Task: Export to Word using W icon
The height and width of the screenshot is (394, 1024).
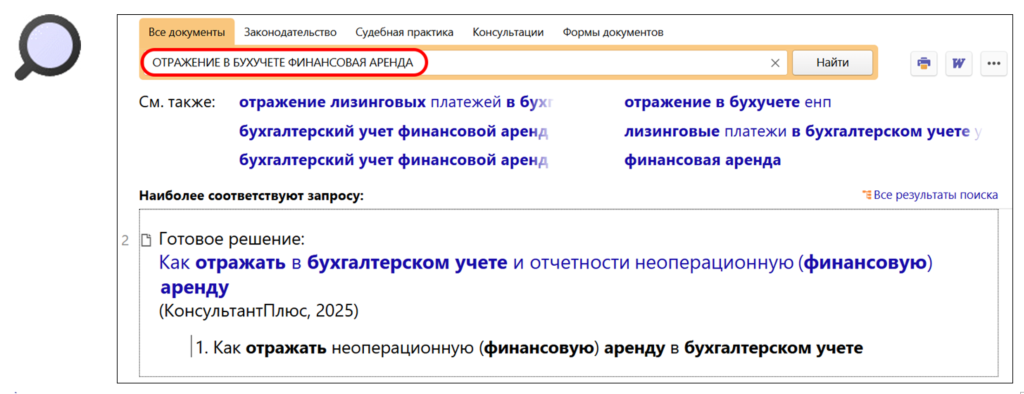Action: point(959,63)
